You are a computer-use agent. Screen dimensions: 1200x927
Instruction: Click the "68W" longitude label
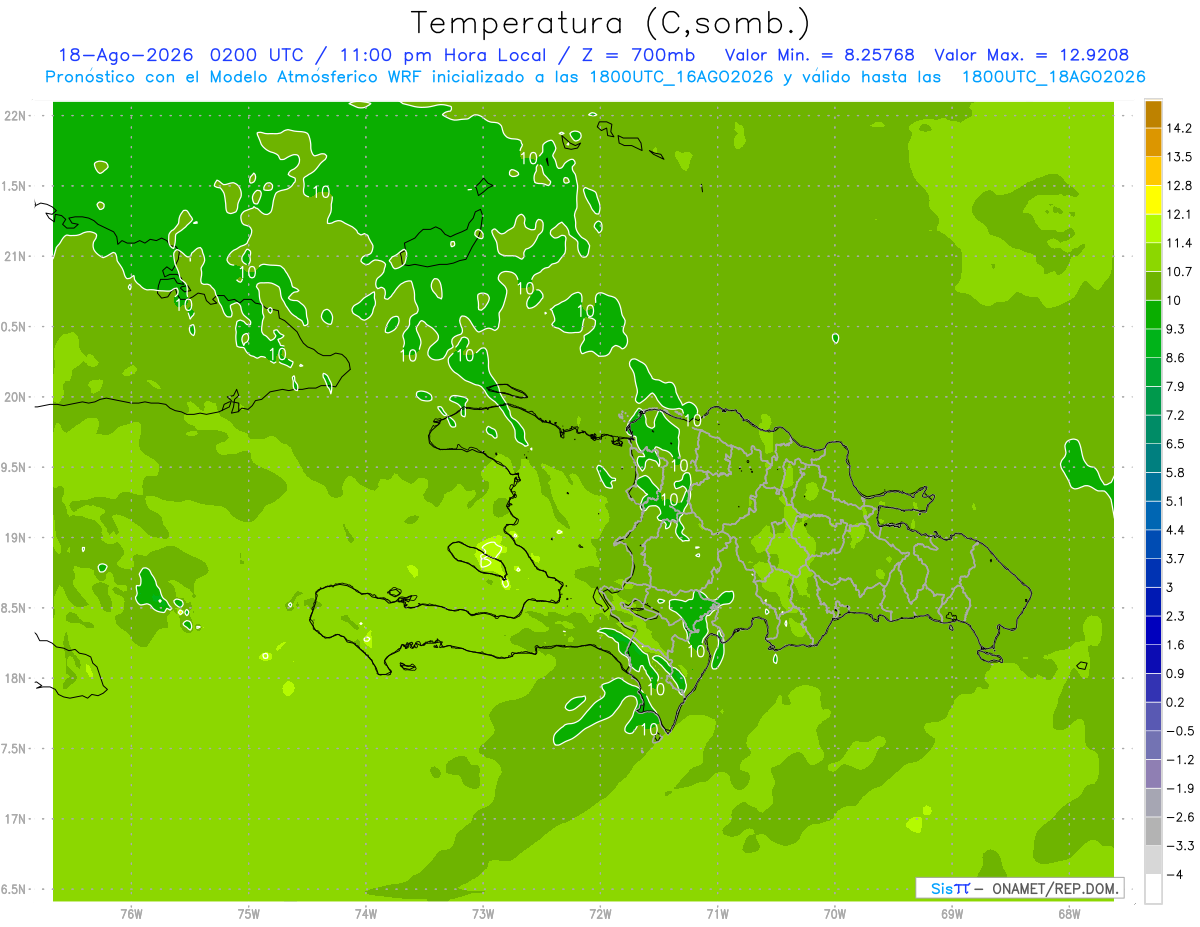tap(1069, 913)
